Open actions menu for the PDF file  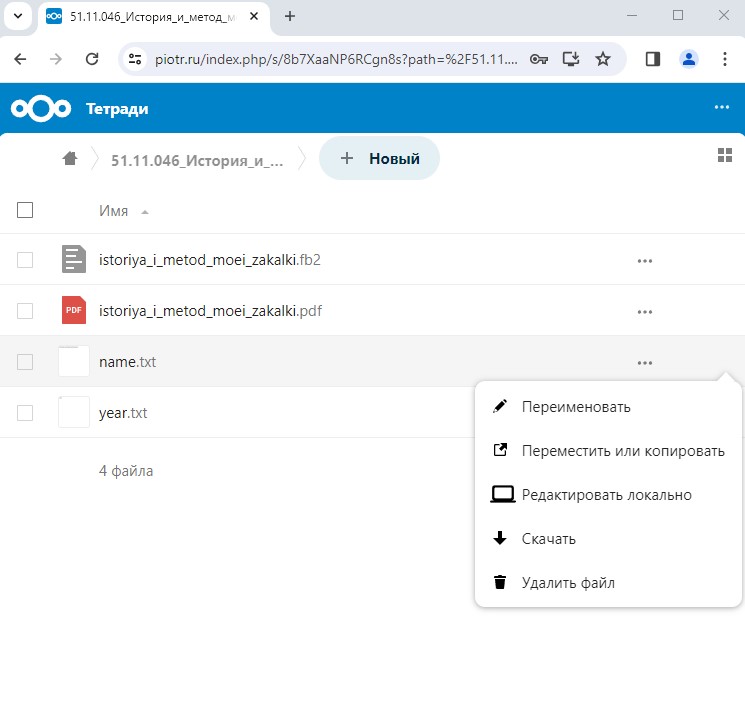pyautogui.click(x=644, y=312)
